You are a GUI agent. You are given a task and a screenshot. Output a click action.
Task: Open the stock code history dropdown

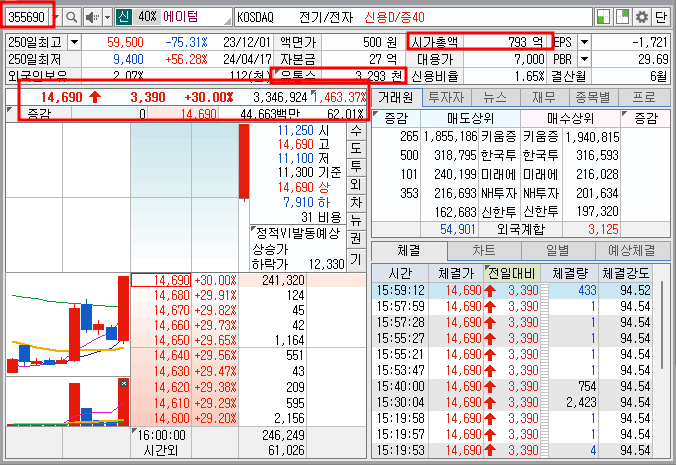(x=56, y=17)
